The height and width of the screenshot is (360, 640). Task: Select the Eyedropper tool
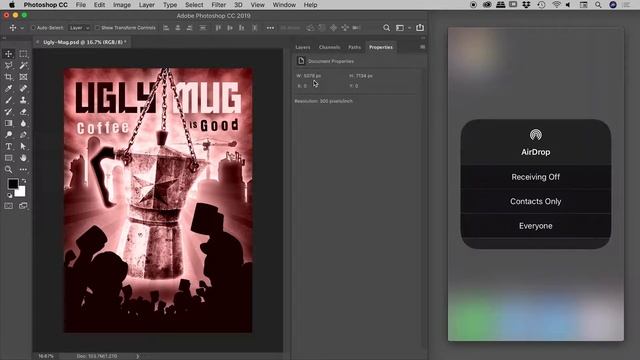9,88
